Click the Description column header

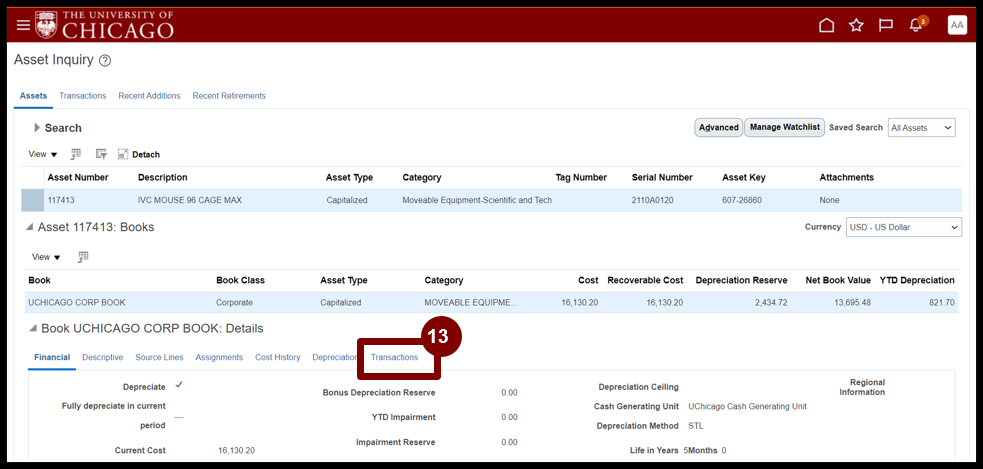(x=162, y=177)
